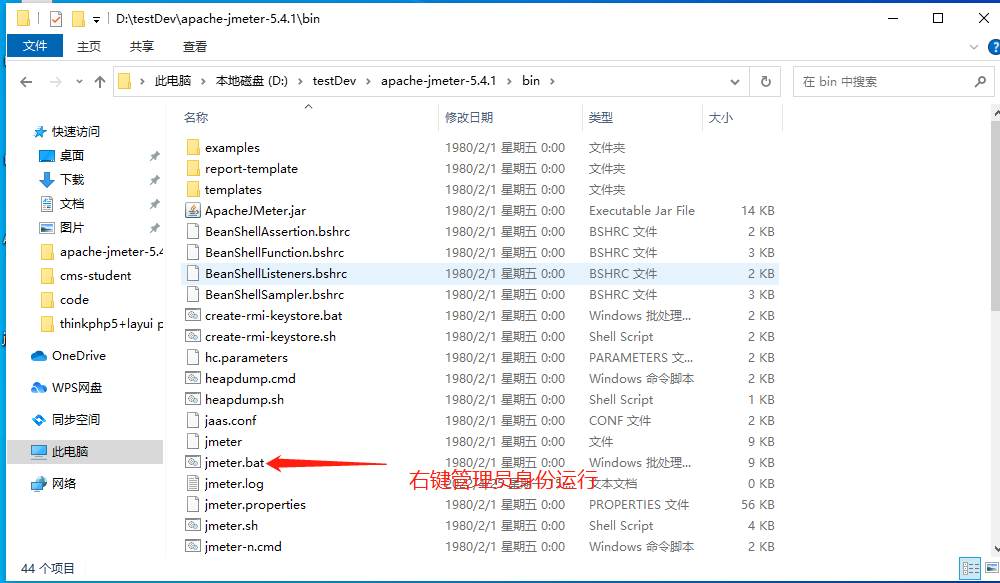Select the jmeter-n.cmd file icon

pyautogui.click(x=193, y=547)
